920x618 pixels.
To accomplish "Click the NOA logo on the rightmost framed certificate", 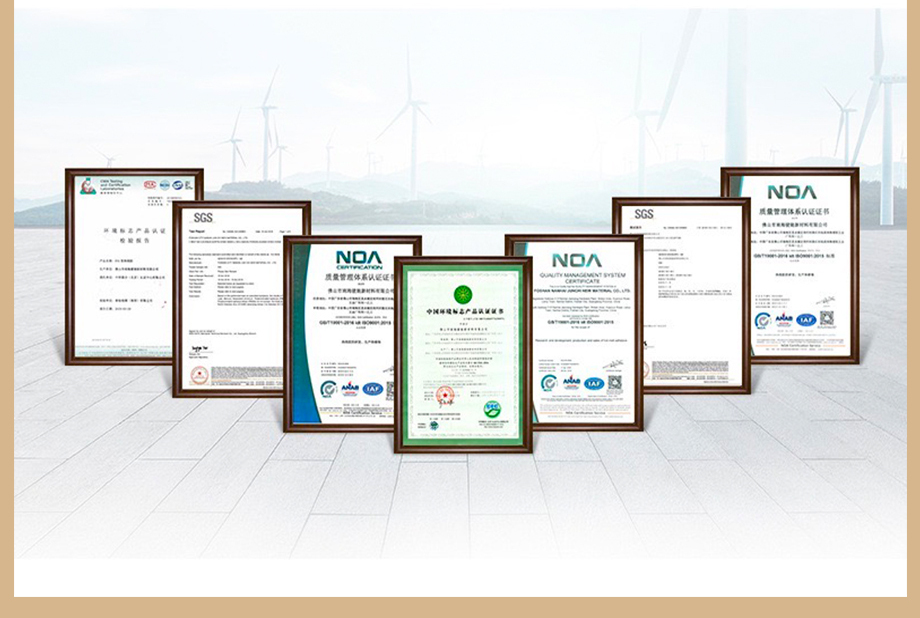I will (x=792, y=192).
